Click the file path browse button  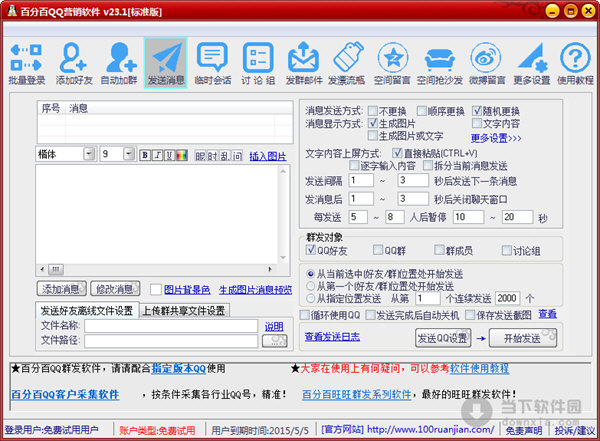275,341
